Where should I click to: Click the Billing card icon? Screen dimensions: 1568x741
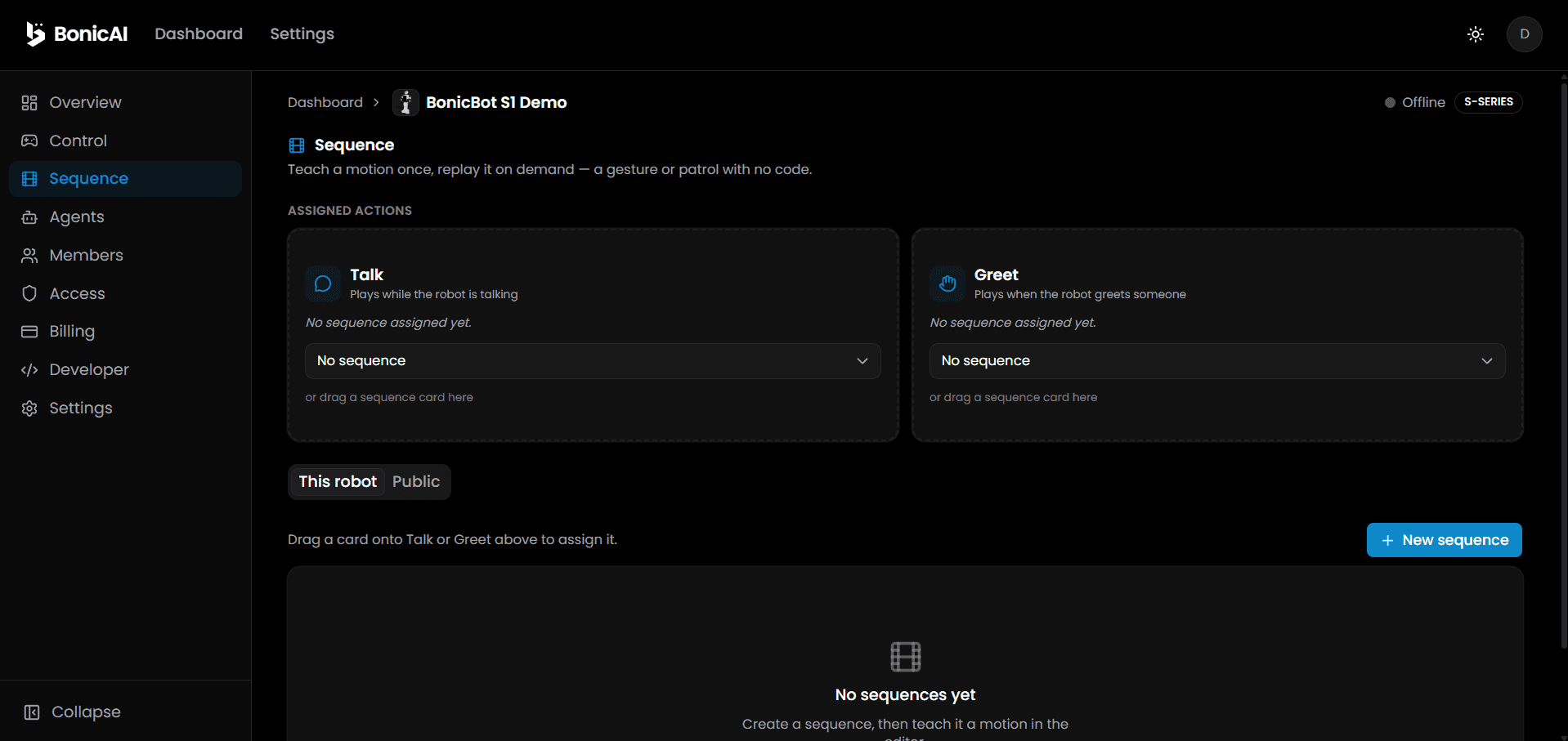click(29, 332)
